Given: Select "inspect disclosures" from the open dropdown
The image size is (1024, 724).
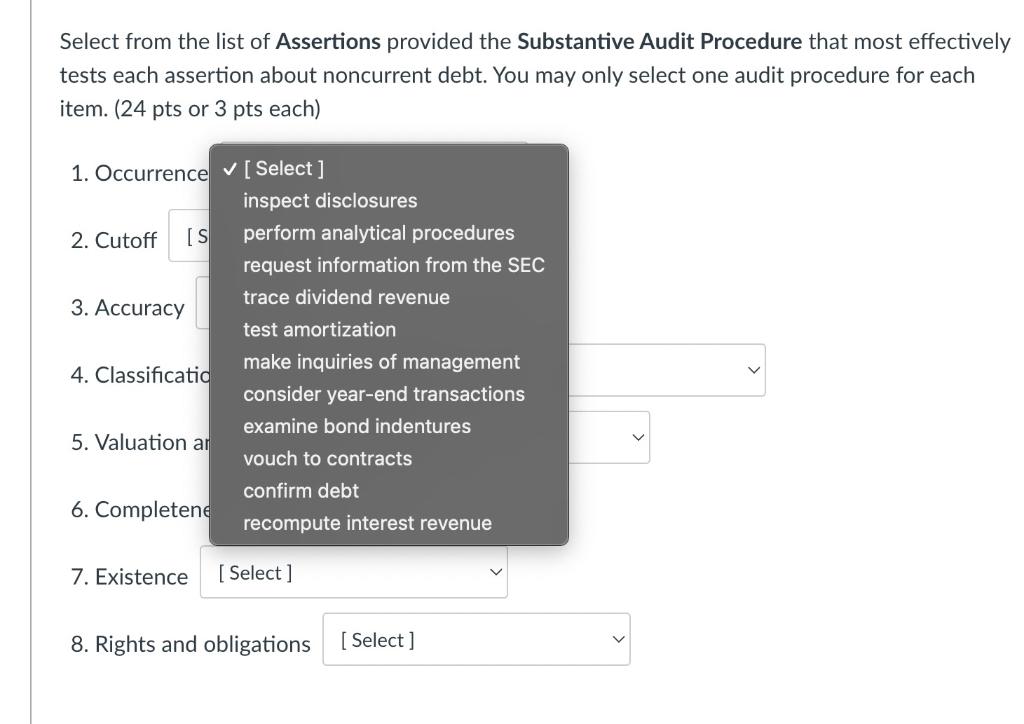Looking at the screenshot, I should point(329,200).
